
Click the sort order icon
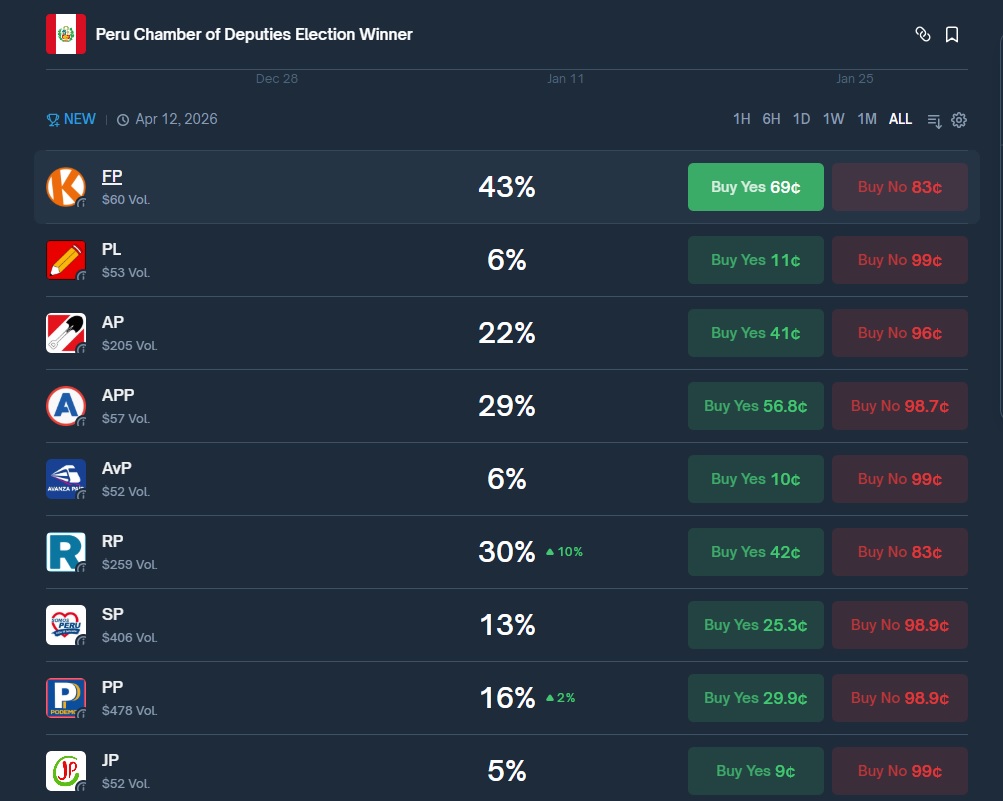click(934, 120)
